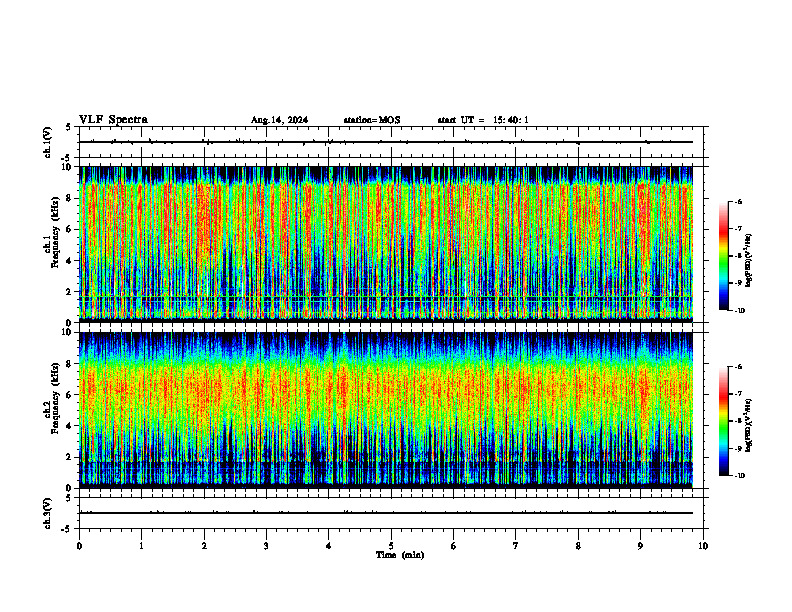Click time-axis tick label "10"
Image resolution: width=792 pixels, height=612 pixels.
pyautogui.click(x=703, y=546)
